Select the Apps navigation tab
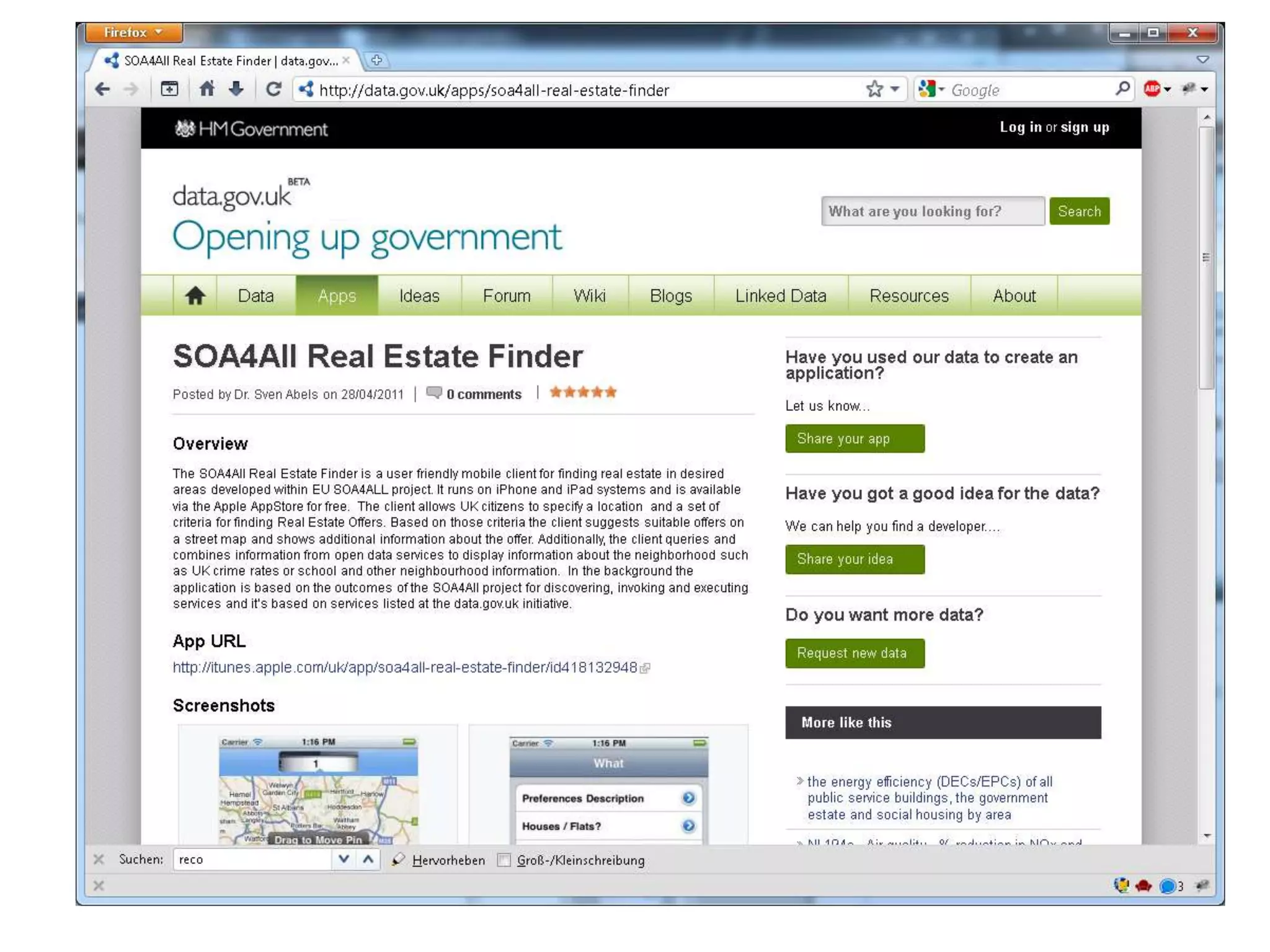This screenshot has height=952, width=1270. (x=337, y=296)
